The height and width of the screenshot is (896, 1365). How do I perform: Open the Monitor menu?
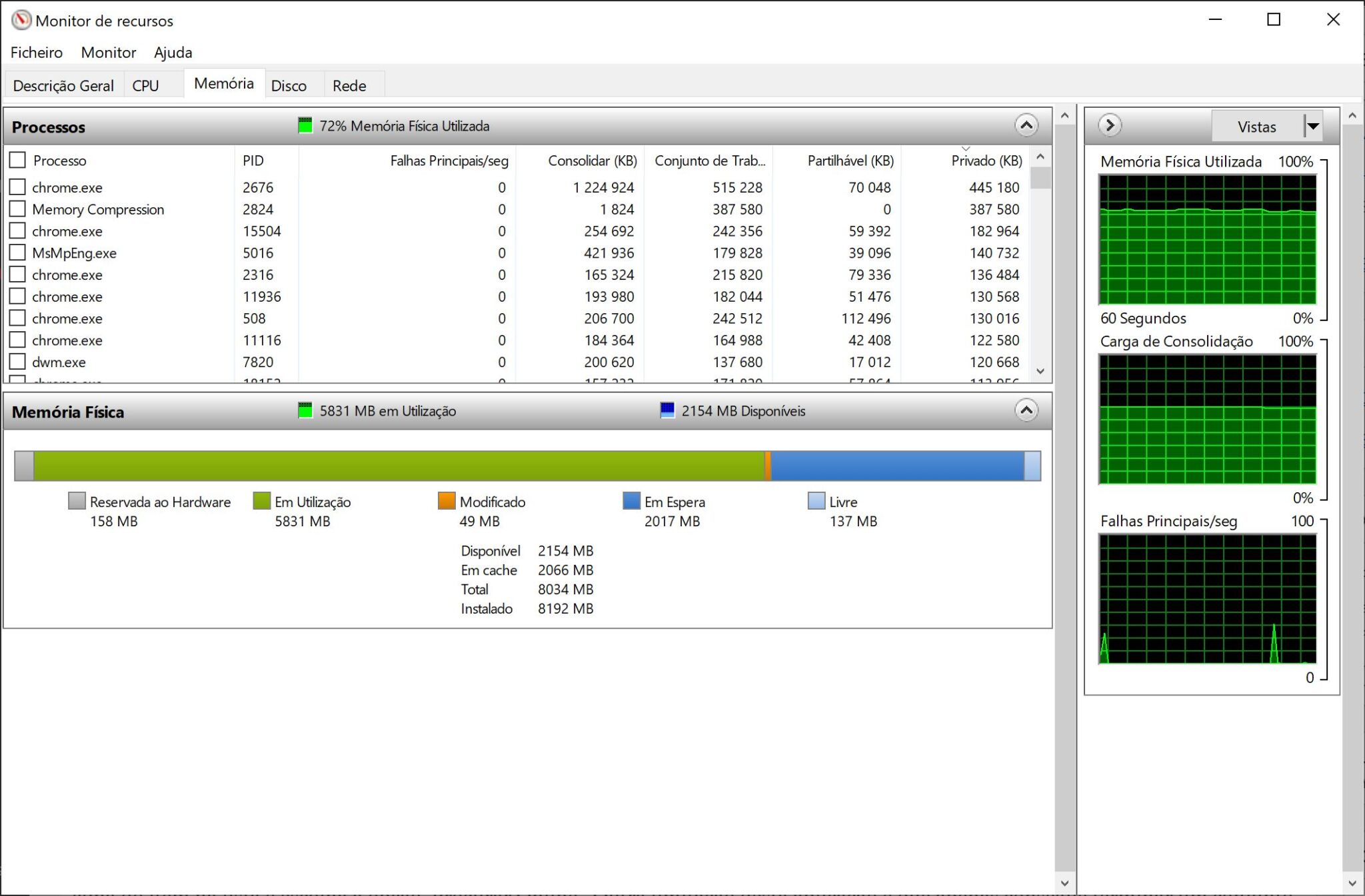click(108, 52)
